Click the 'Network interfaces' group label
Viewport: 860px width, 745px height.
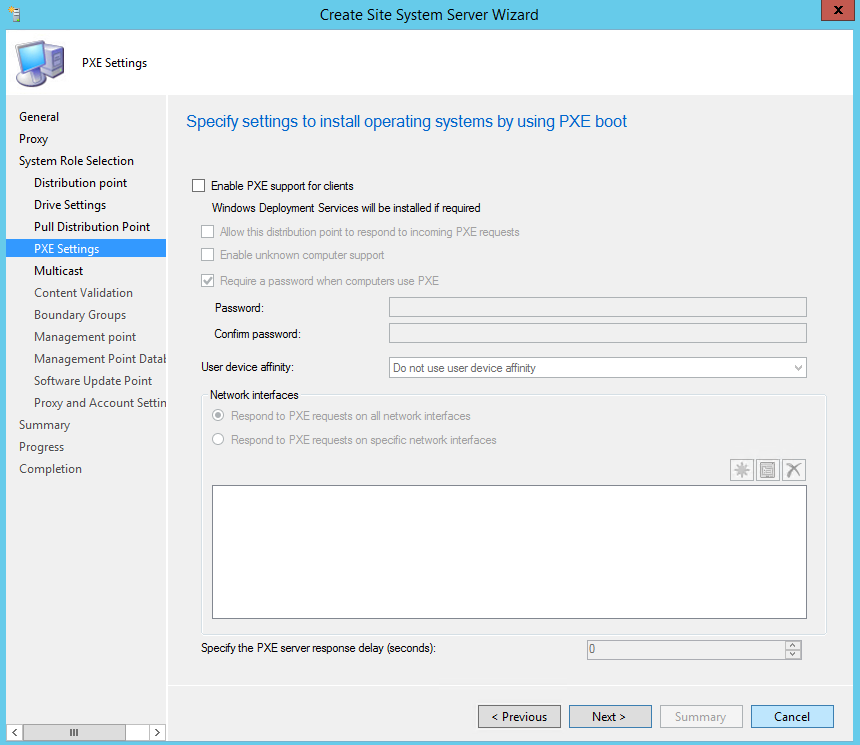tap(254, 395)
